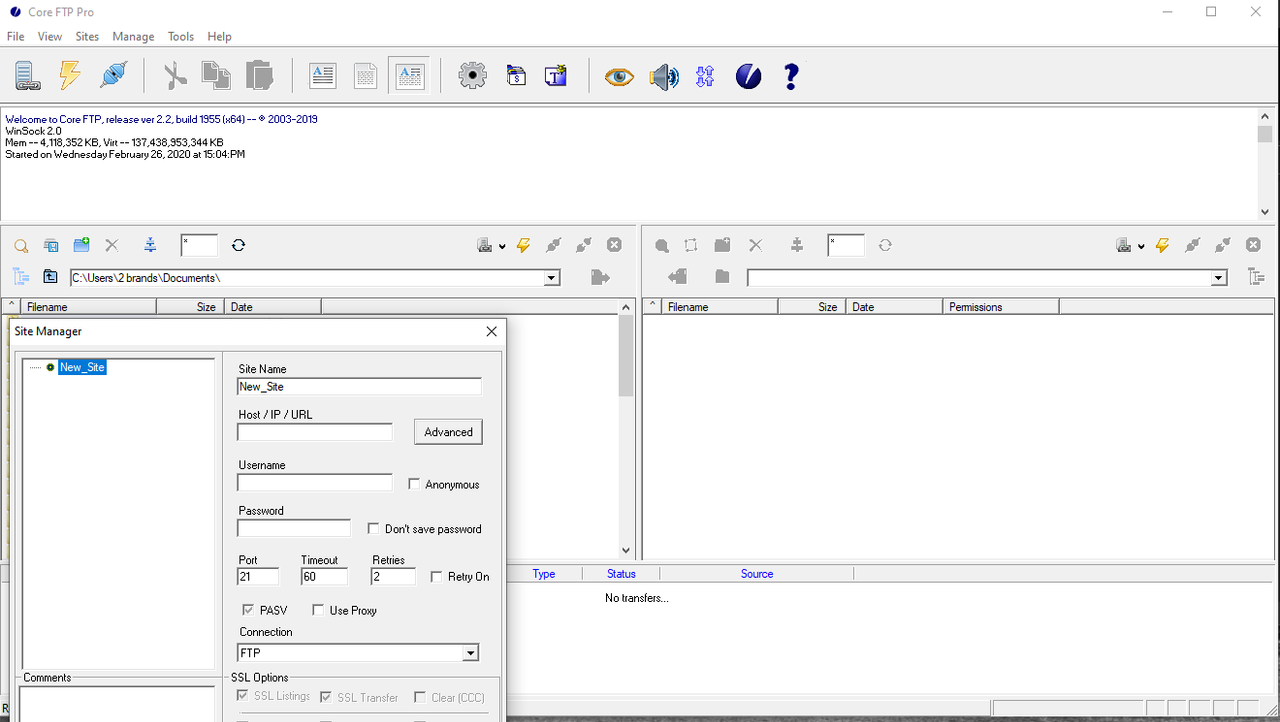The height and width of the screenshot is (722, 1280).
Task: Open the File menu
Action: click(x=16, y=36)
